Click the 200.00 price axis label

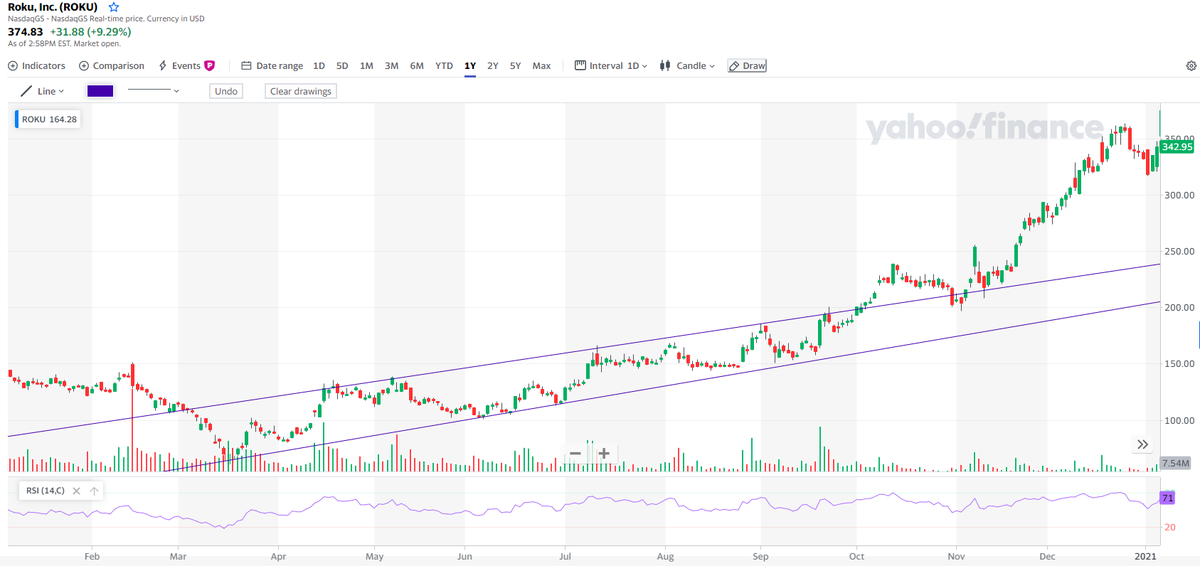tap(1181, 307)
